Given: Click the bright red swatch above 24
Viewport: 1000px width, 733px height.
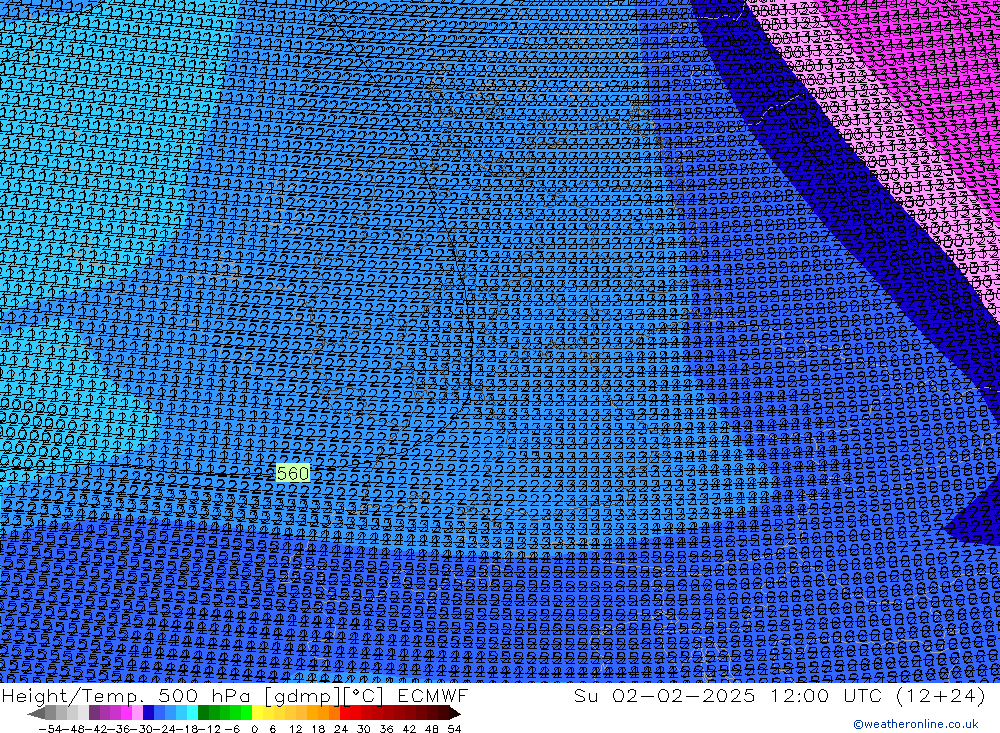Looking at the screenshot, I should click(x=345, y=714).
